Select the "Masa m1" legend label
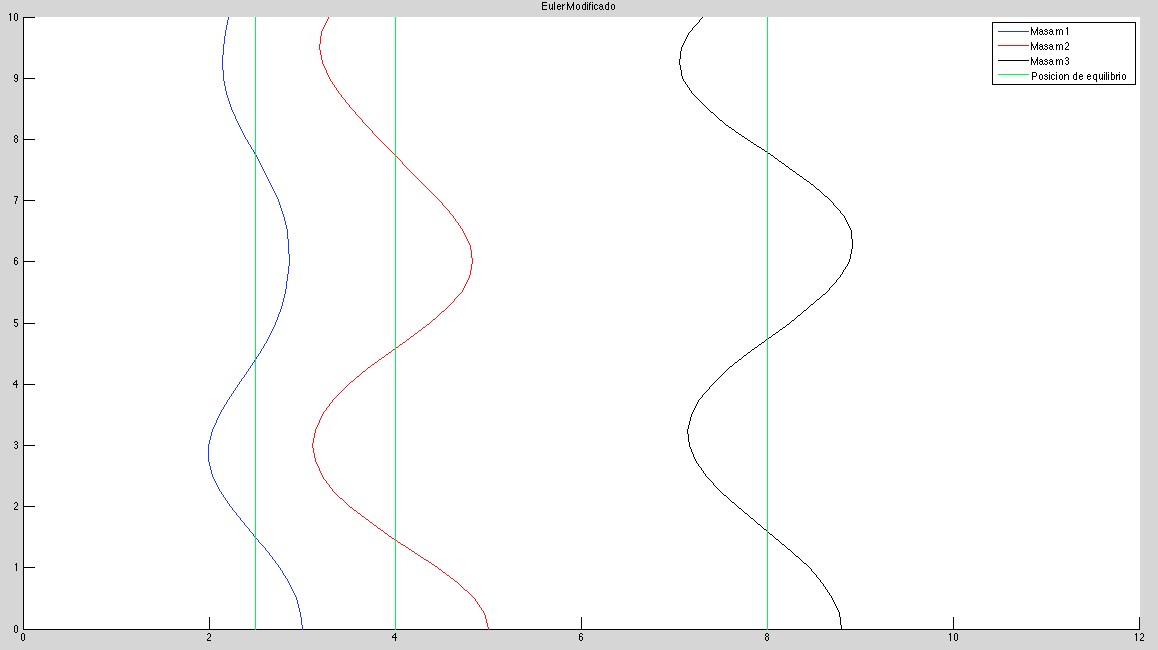 coord(1050,32)
